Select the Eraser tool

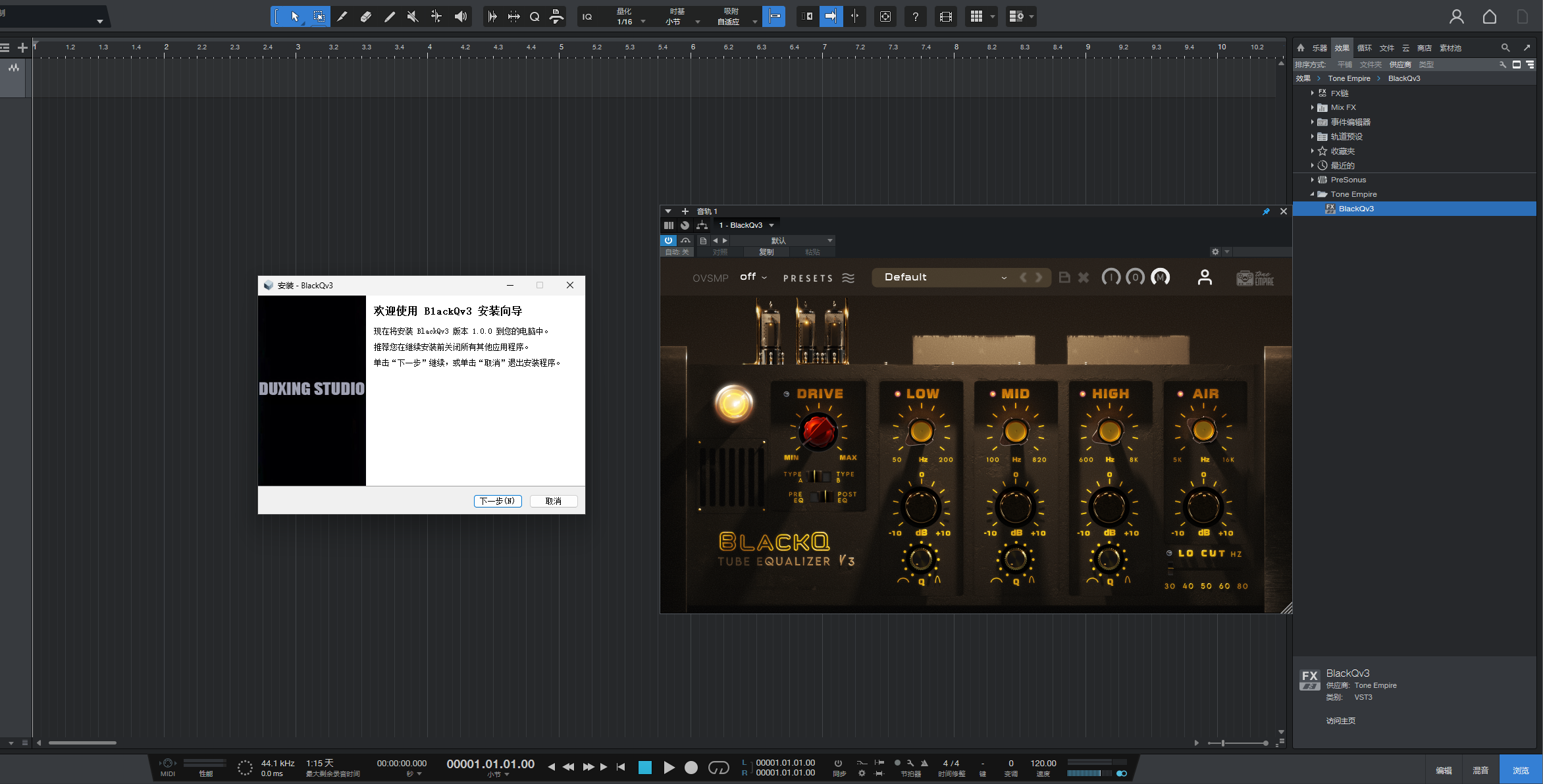(366, 16)
